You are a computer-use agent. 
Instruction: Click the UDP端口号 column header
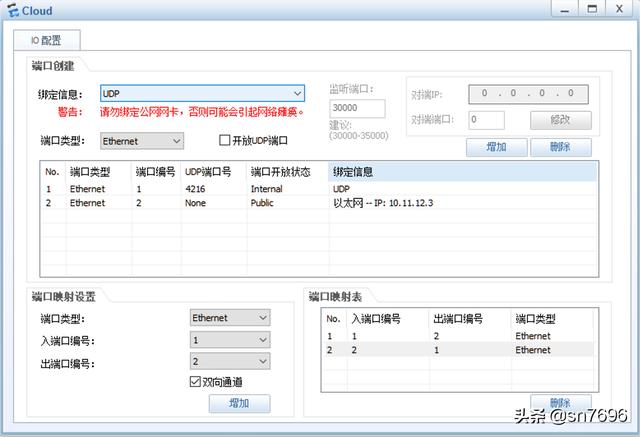point(213,172)
